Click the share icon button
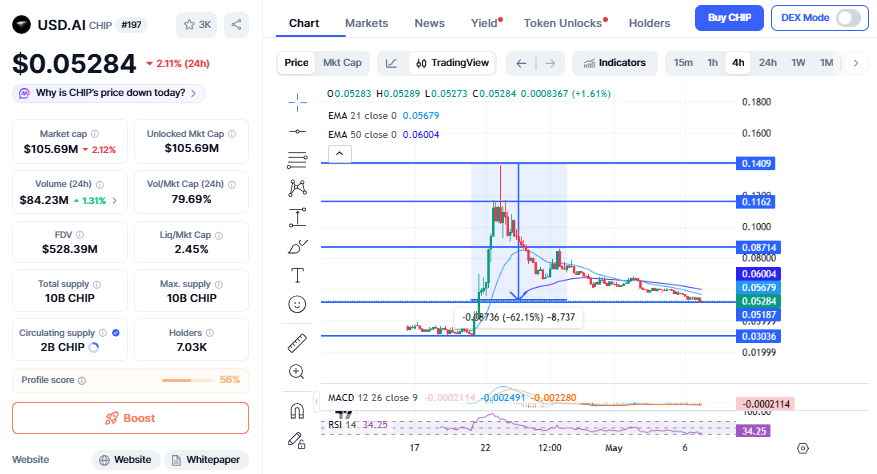The height and width of the screenshot is (474, 877). 237,25
